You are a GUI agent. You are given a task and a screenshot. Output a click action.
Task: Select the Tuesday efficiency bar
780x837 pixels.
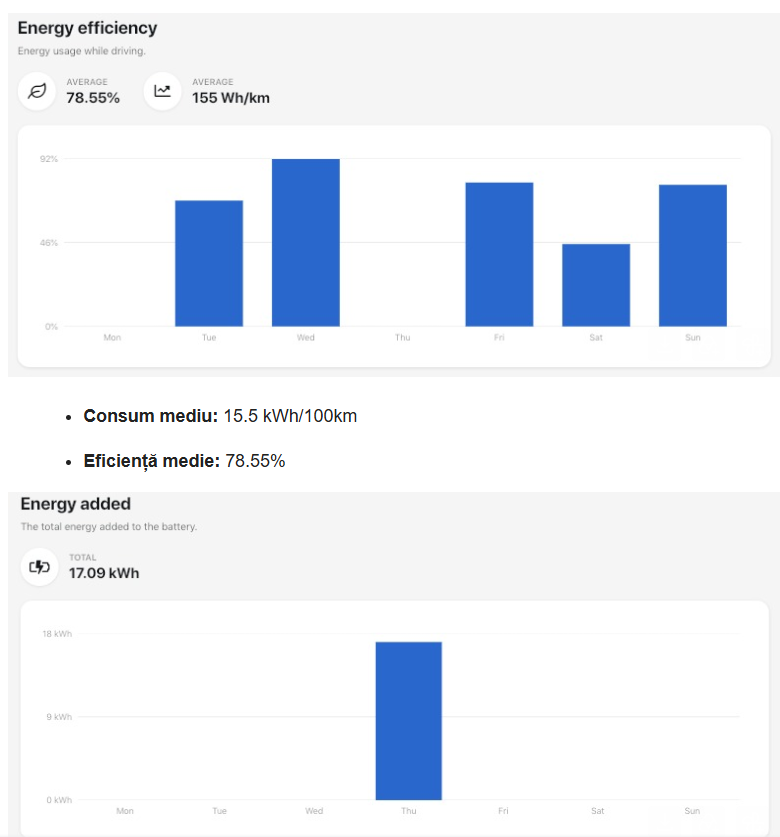209,263
